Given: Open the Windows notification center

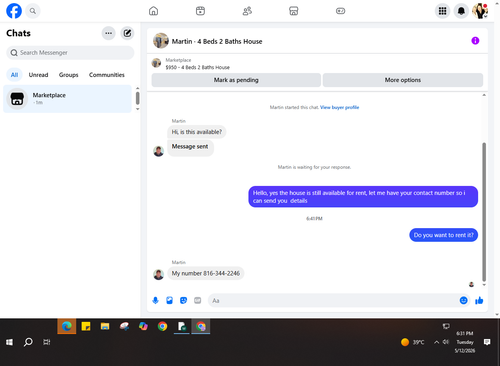Looking at the screenshot, I should coord(487,342).
